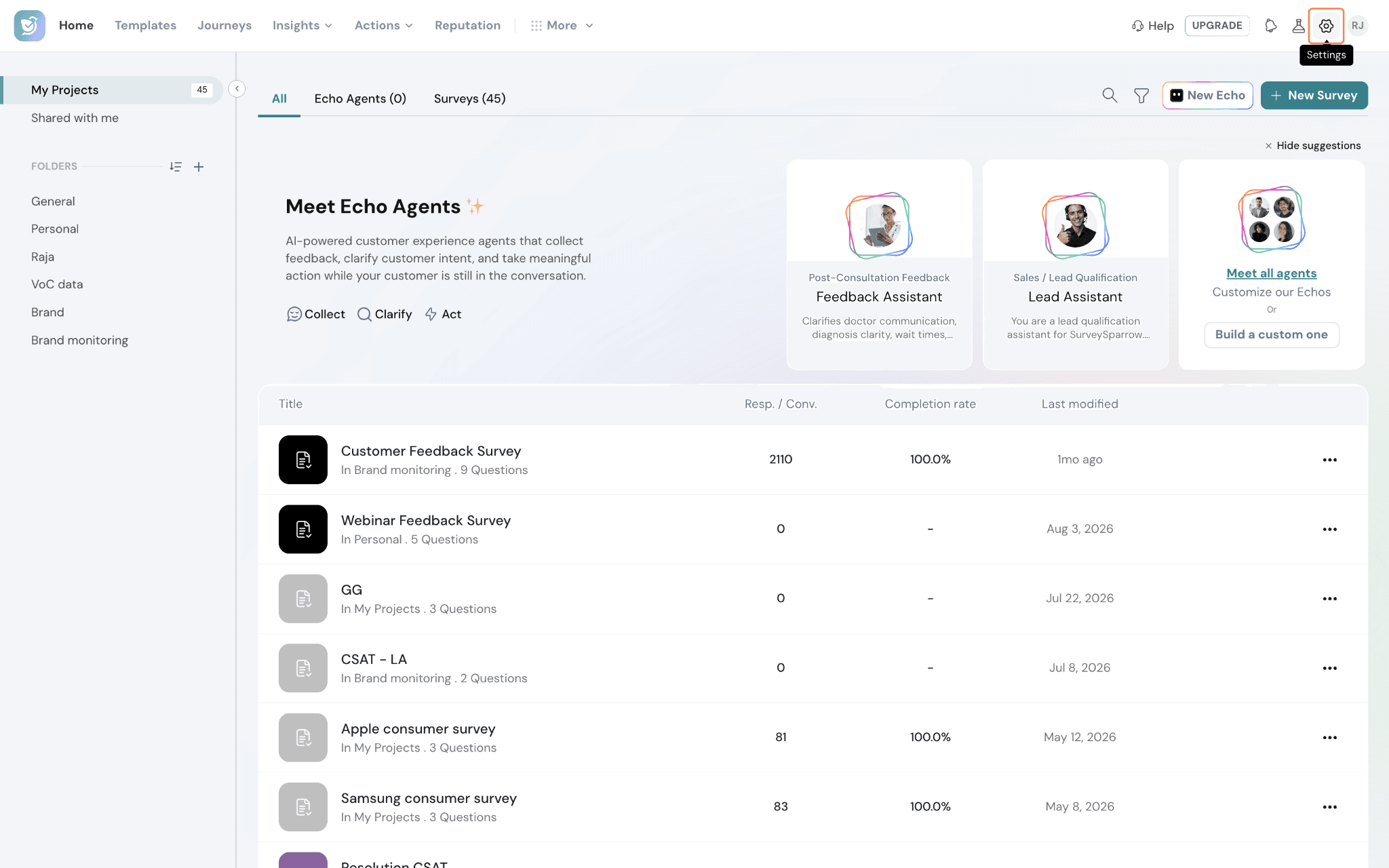The image size is (1389, 868).
Task: Open the Settings gear icon
Action: 1326,26
